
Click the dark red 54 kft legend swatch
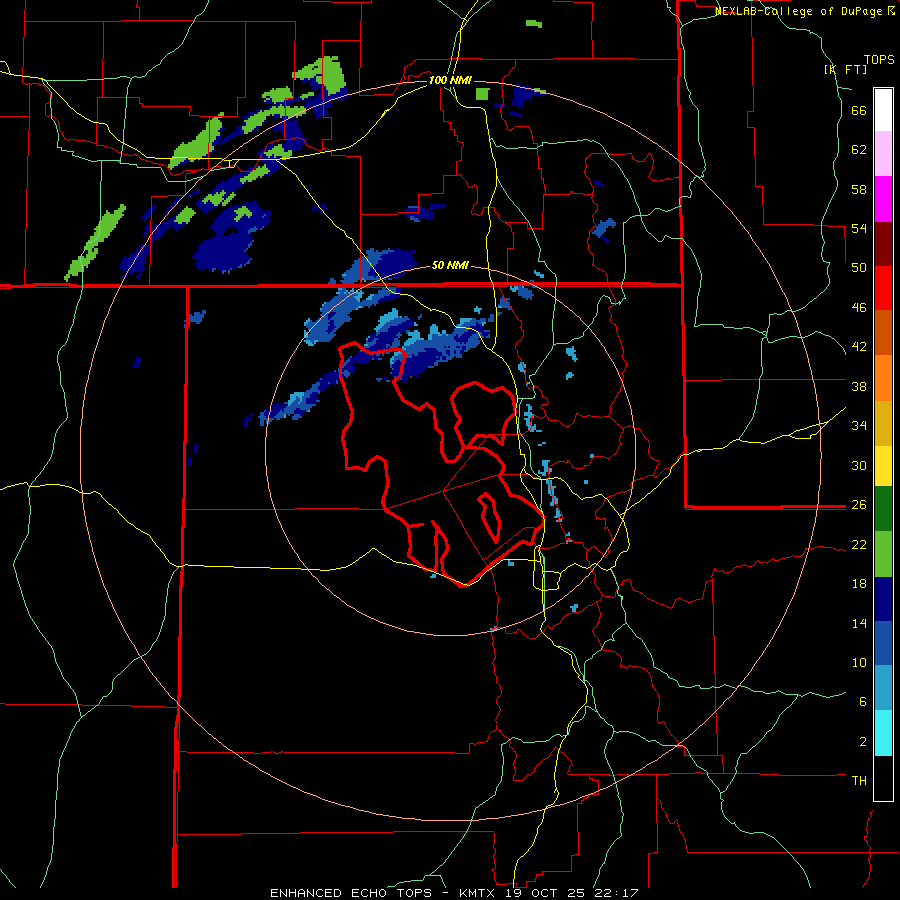pyautogui.click(x=883, y=243)
